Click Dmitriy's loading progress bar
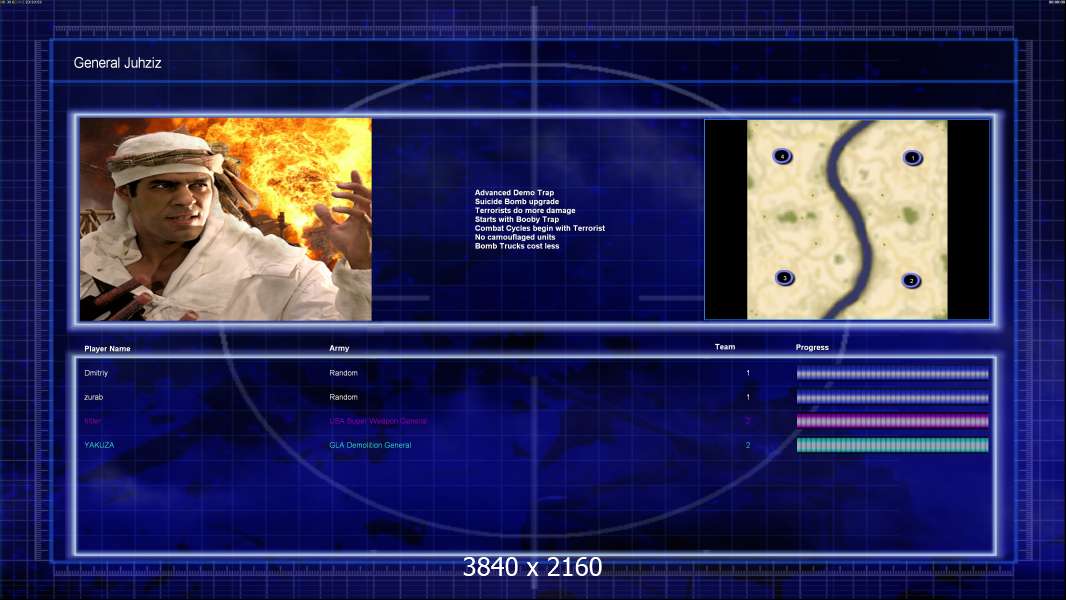 coord(893,373)
